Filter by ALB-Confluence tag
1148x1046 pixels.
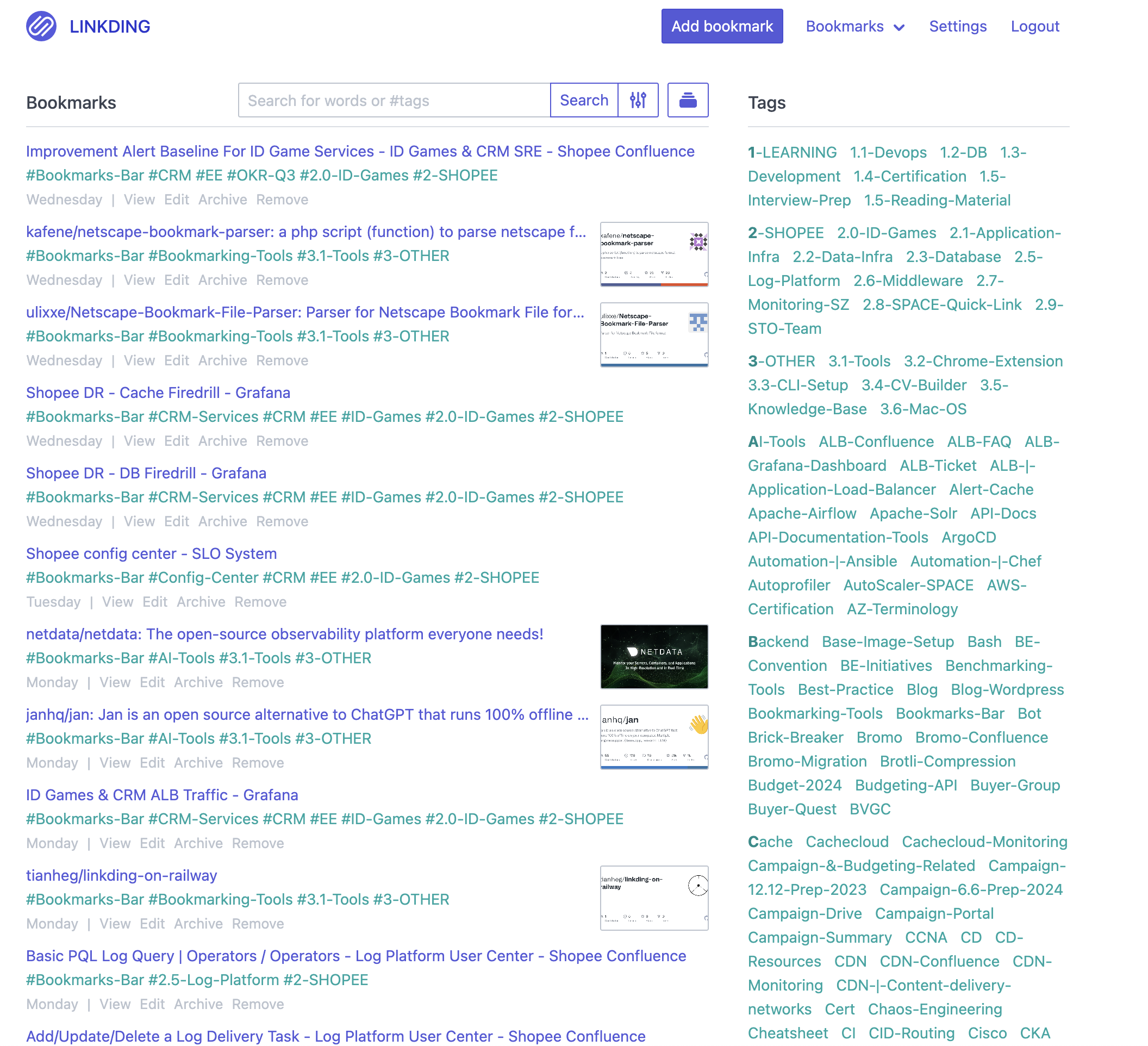coord(876,442)
